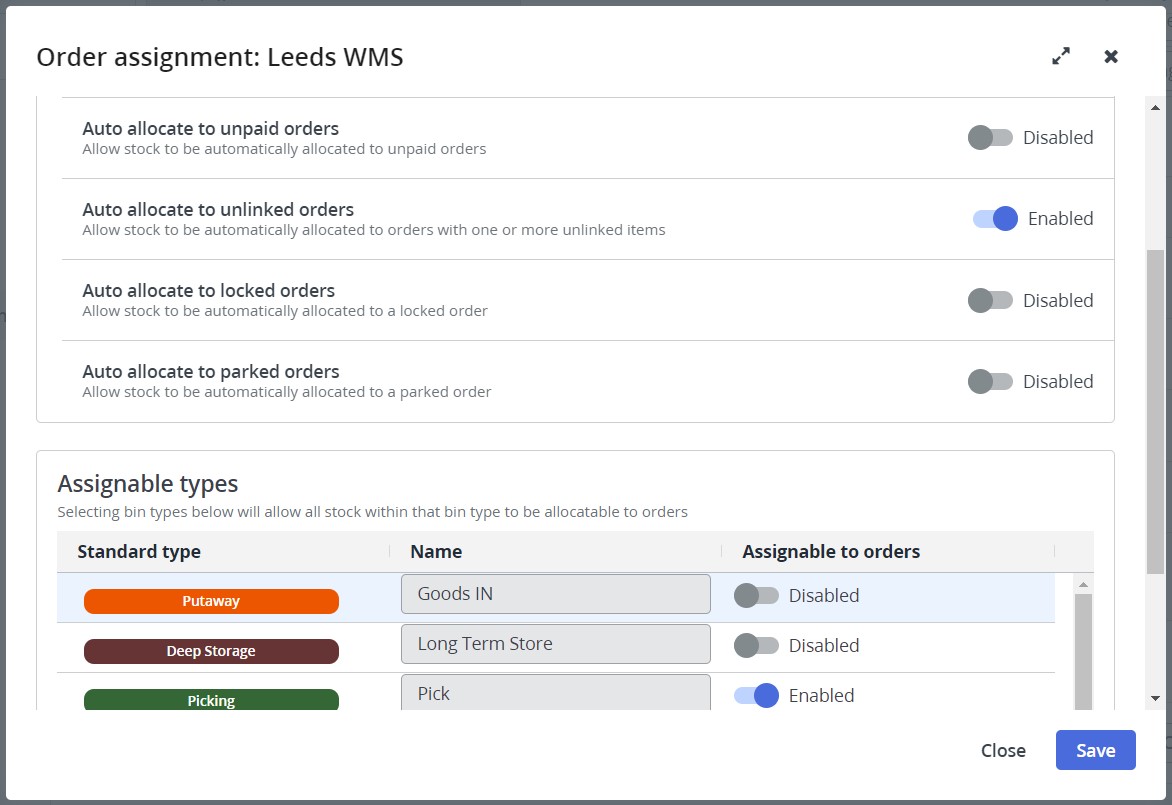Select the orange Putaway type badge
This screenshot has height=805, width=1172.
click(x=211, y=602)
